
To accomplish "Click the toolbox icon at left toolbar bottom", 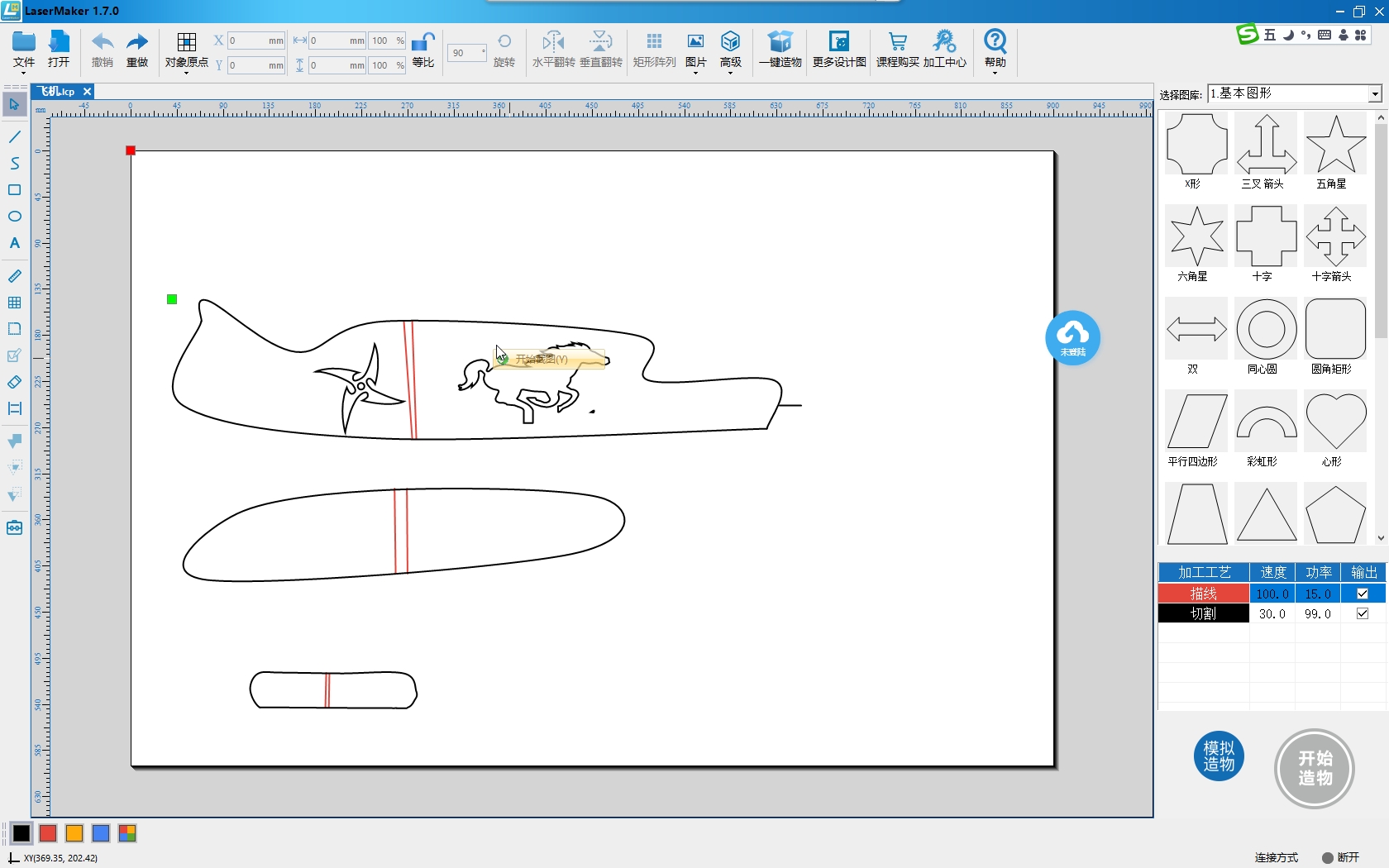I will tap(14, 527).
